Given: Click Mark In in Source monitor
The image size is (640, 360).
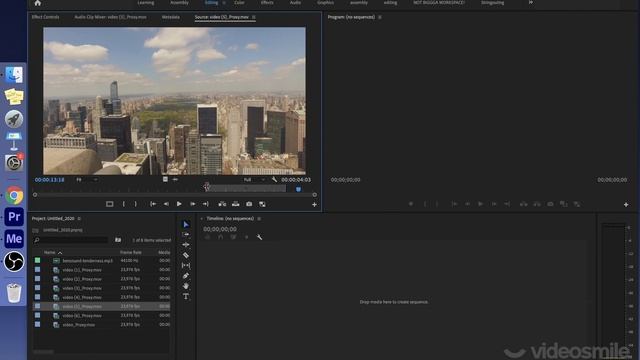Looking at the screenshot, I should click(123, 204).
